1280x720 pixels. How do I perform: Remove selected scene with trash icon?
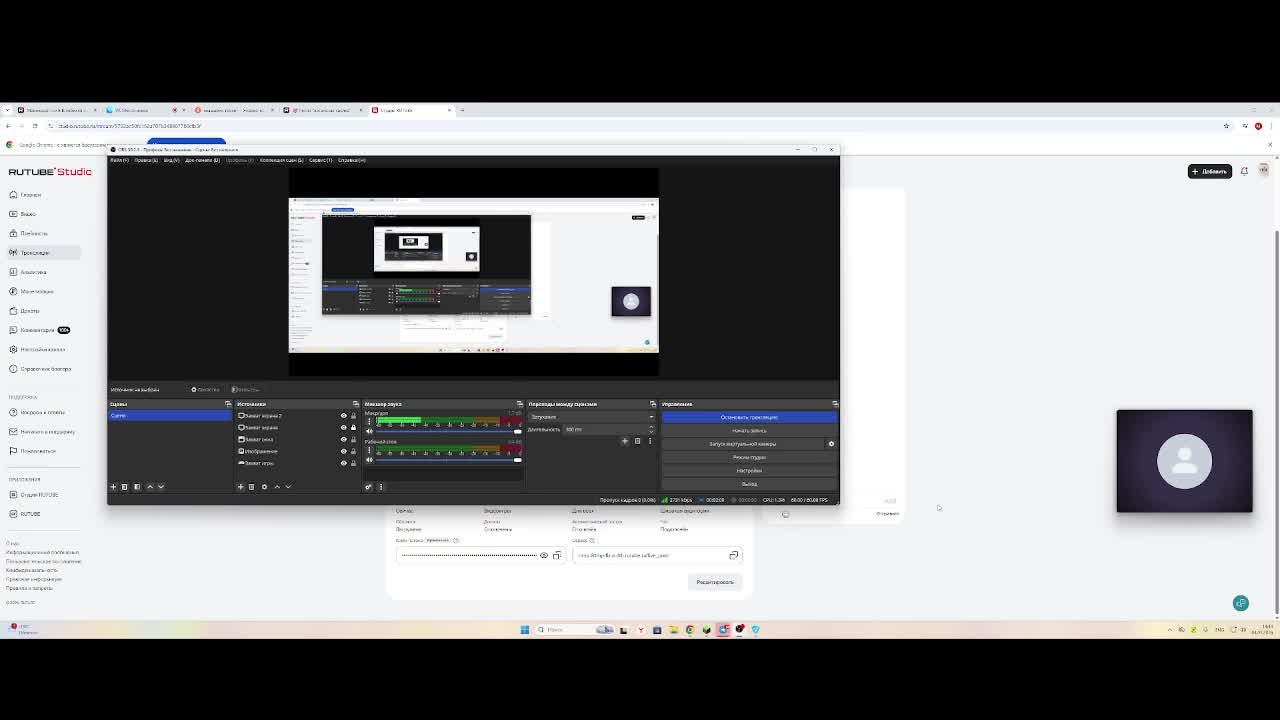click(124, 487)
